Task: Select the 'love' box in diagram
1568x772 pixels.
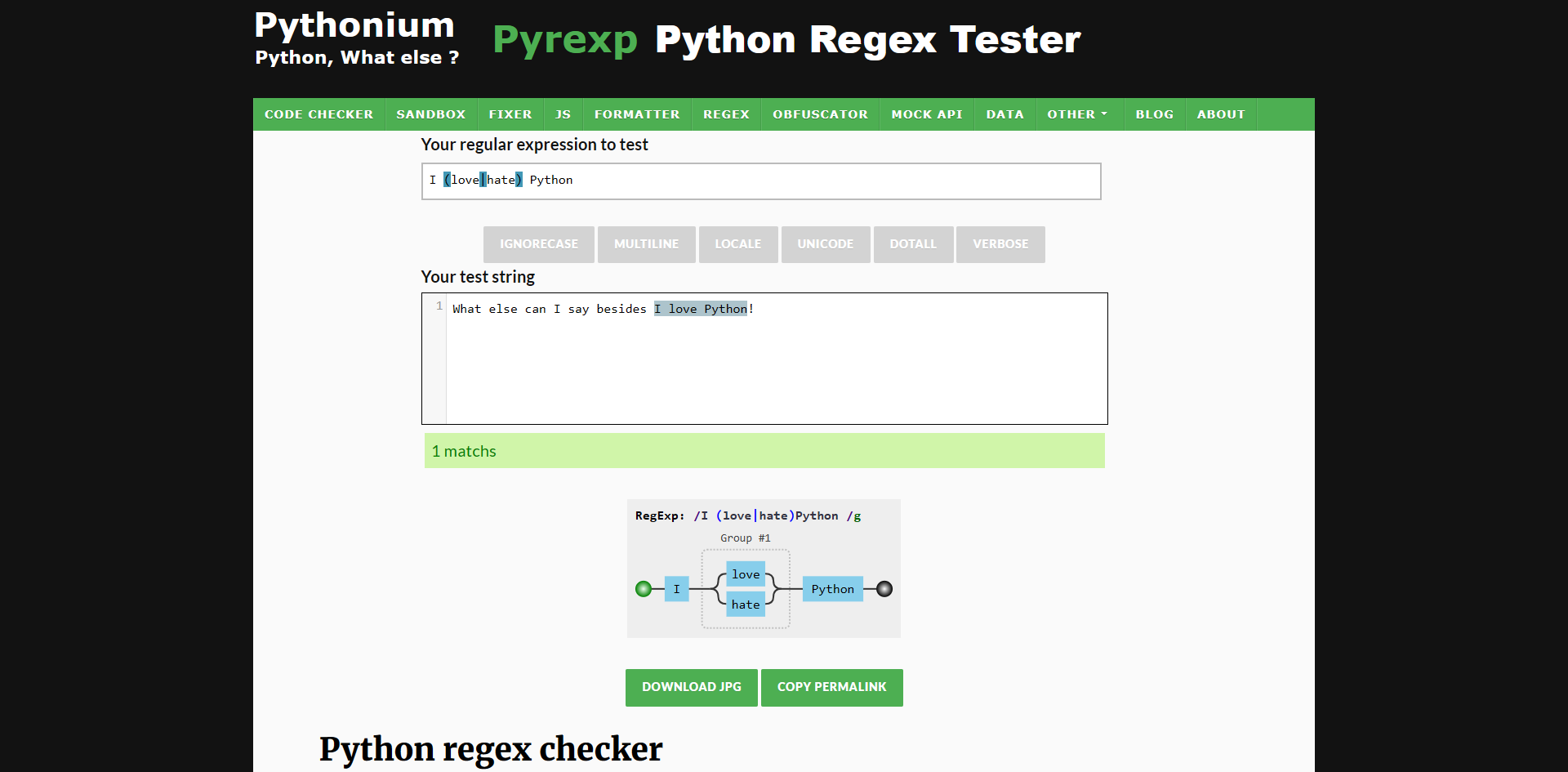Action: pyautogui.click(x=746, y=574)
